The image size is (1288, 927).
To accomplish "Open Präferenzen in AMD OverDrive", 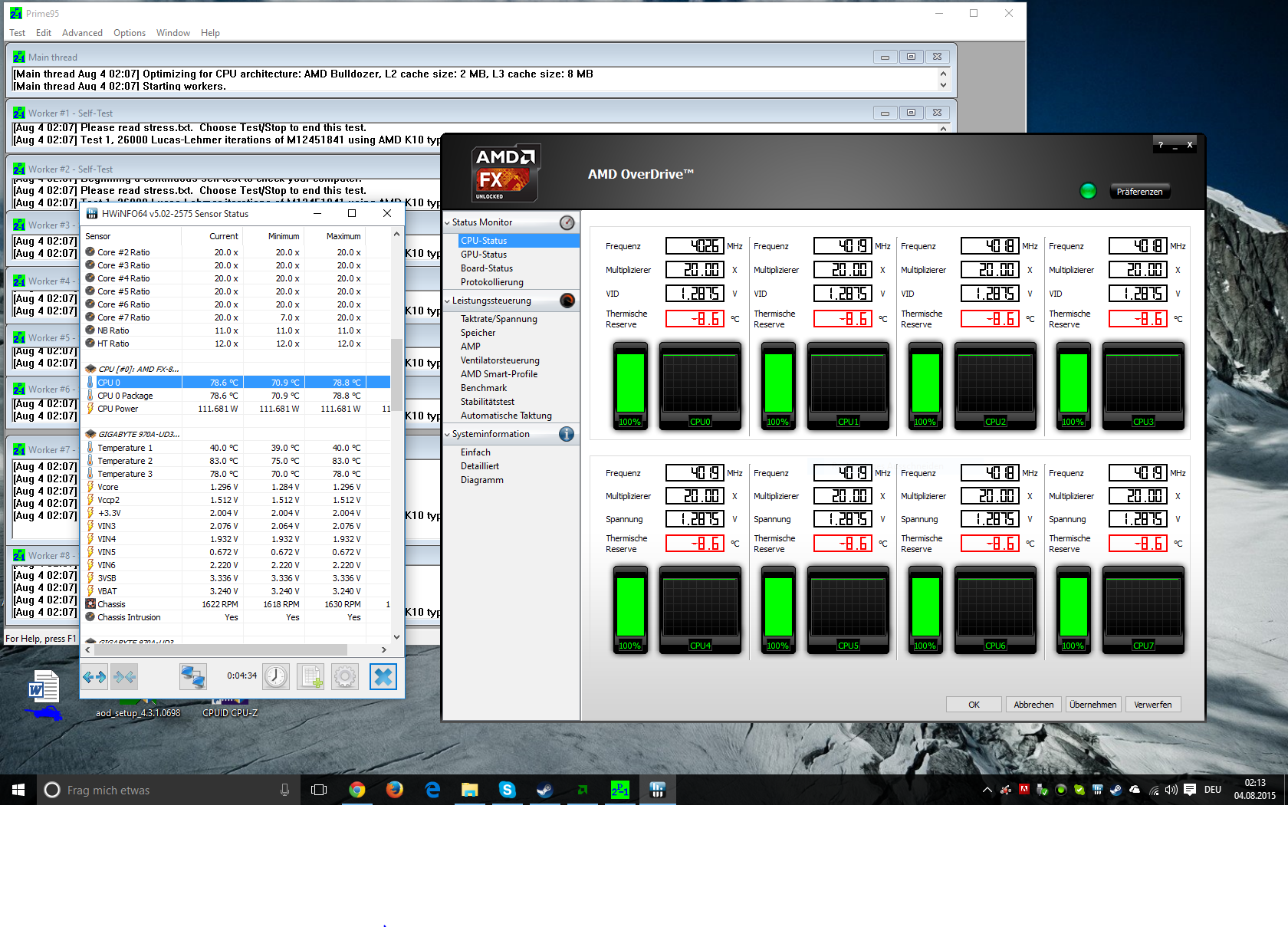I will tap(1139, 192).
